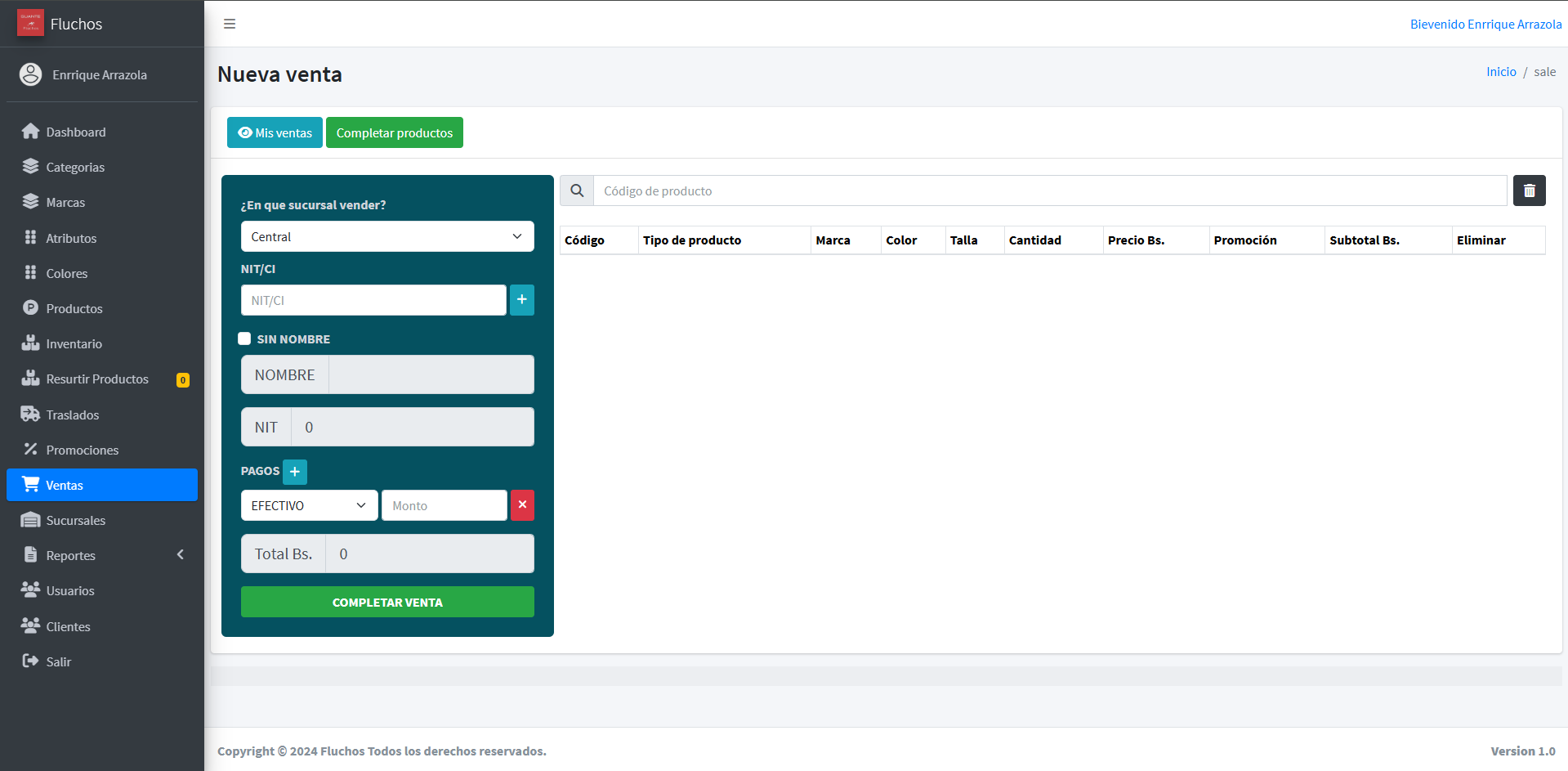Click the COMPLETAR VENTA button
Image resolution: width=1568 pixels, height=771 pixels.
click(x=387, y=602)
